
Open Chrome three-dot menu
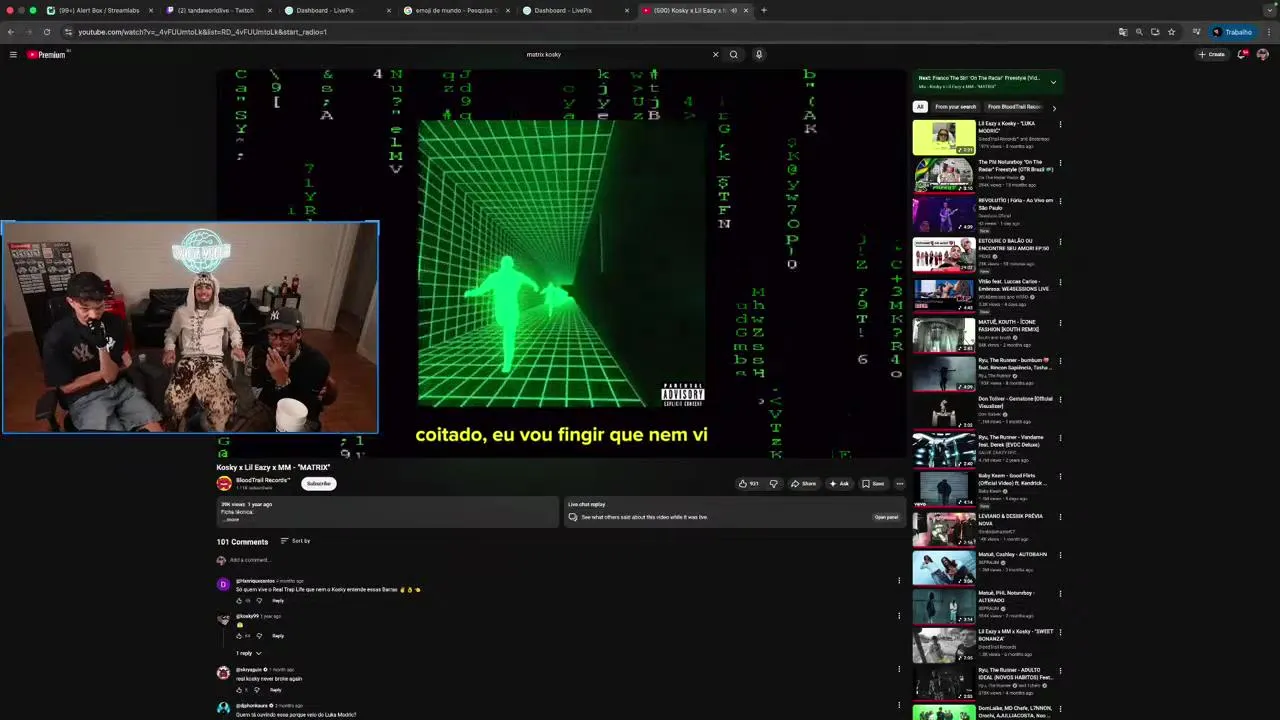click(x=1268, y=32)
